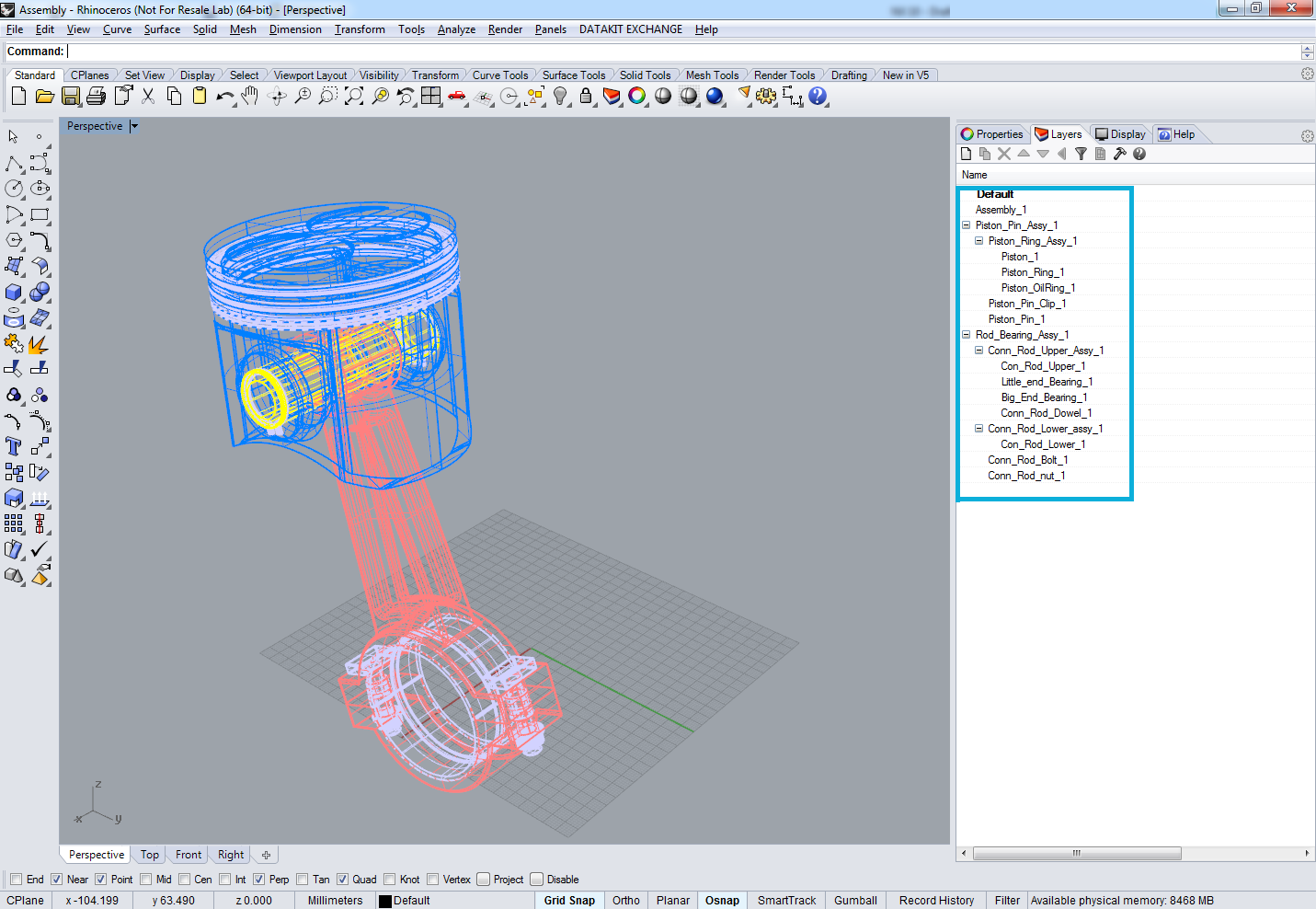Collapse the Piston_Pin_Assy_1 layer tree

pos(967,225)
